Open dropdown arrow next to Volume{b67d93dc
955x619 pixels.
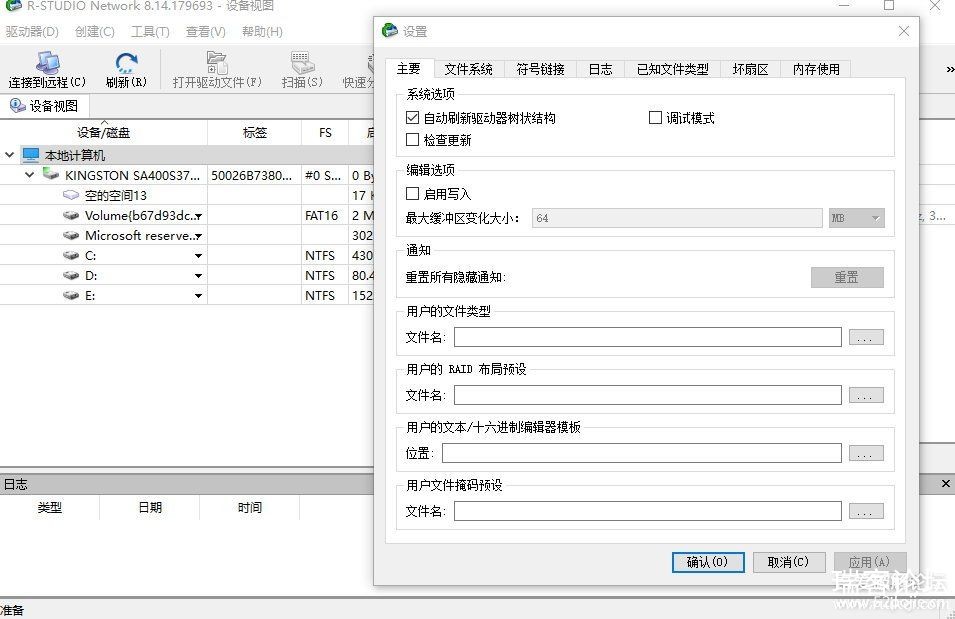pos(199,216)
